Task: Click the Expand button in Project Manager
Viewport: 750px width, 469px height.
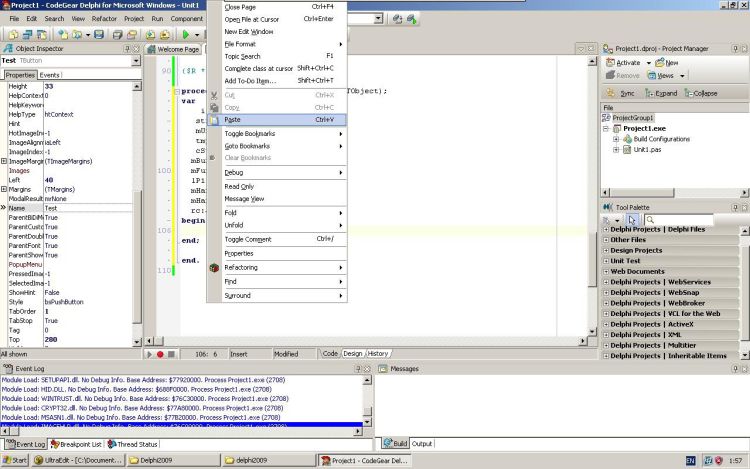Action: coord(661,93)
